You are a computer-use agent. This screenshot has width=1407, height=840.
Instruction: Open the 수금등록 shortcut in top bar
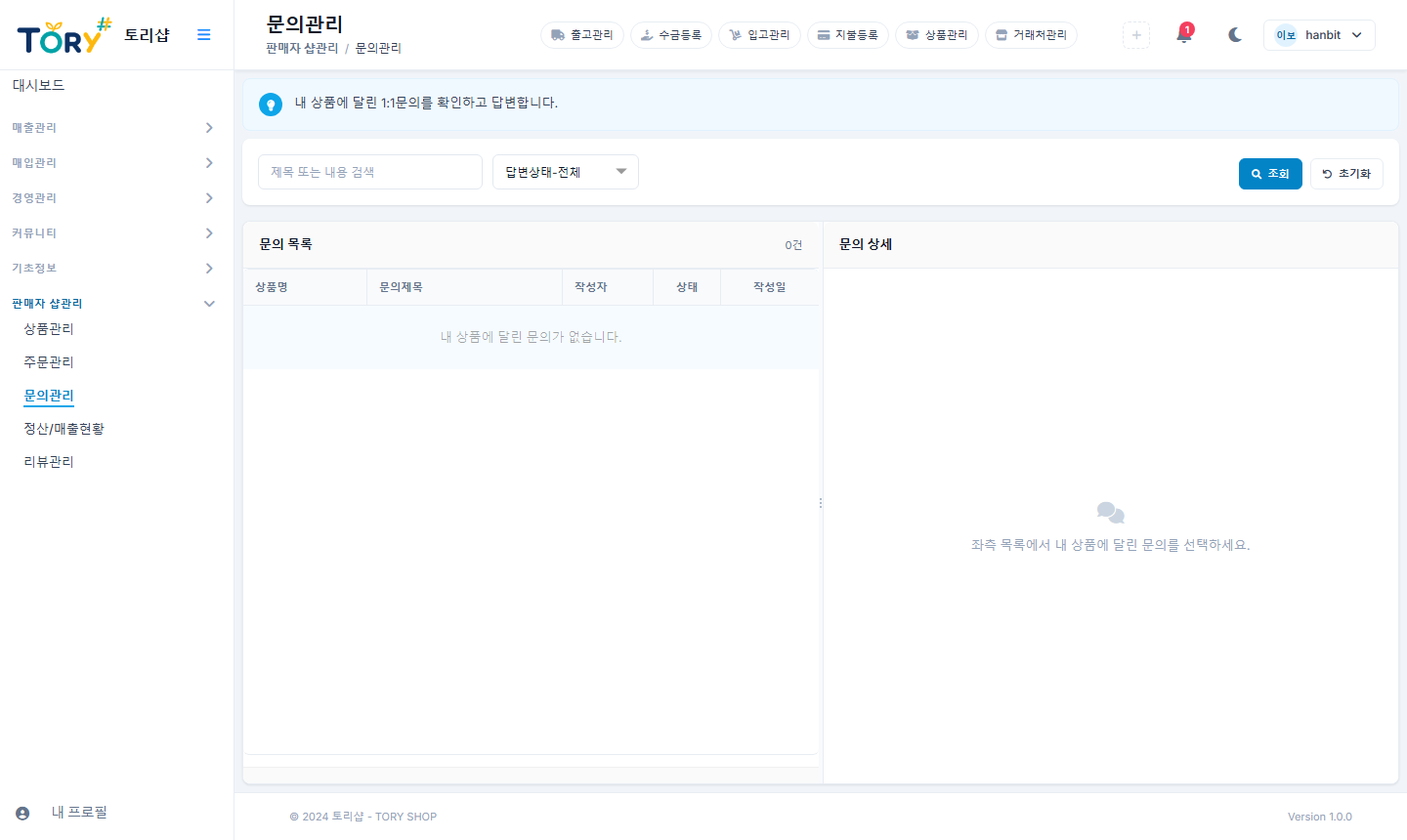click(671, 35)
